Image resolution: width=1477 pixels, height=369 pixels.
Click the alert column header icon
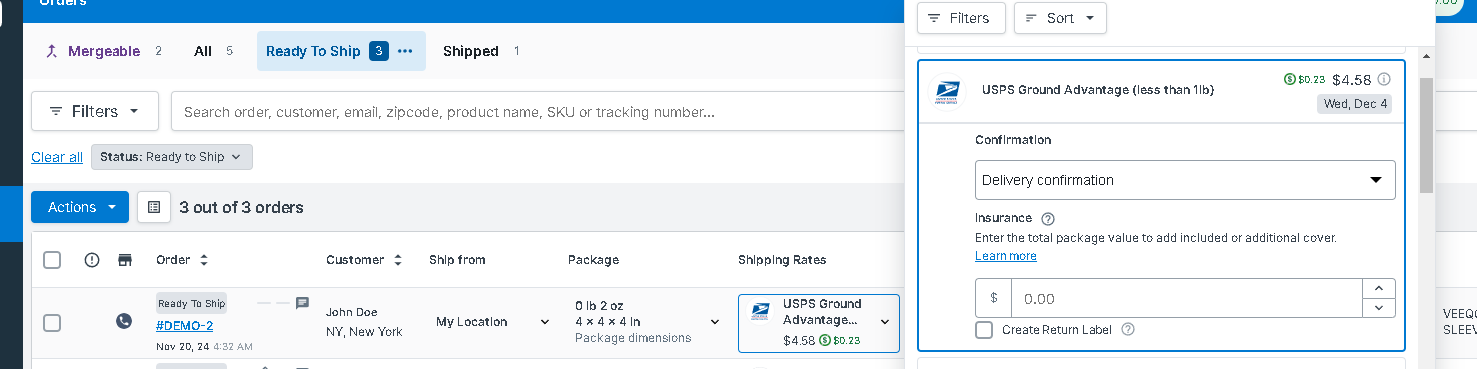pos(92,260)
